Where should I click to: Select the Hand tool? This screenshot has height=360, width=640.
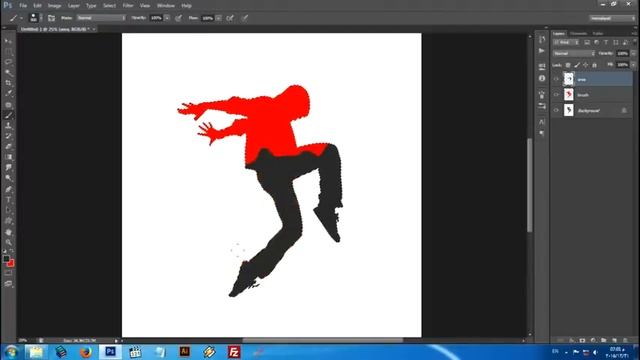tap(8, 232)
